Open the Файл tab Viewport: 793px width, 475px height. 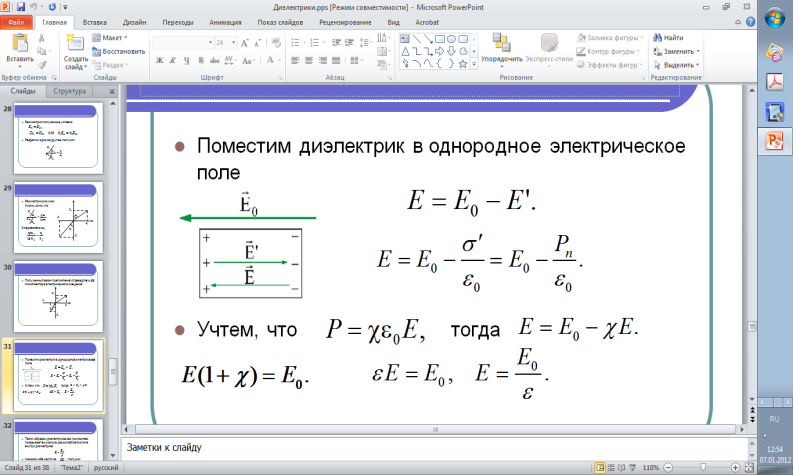click(x=16, y=22)
